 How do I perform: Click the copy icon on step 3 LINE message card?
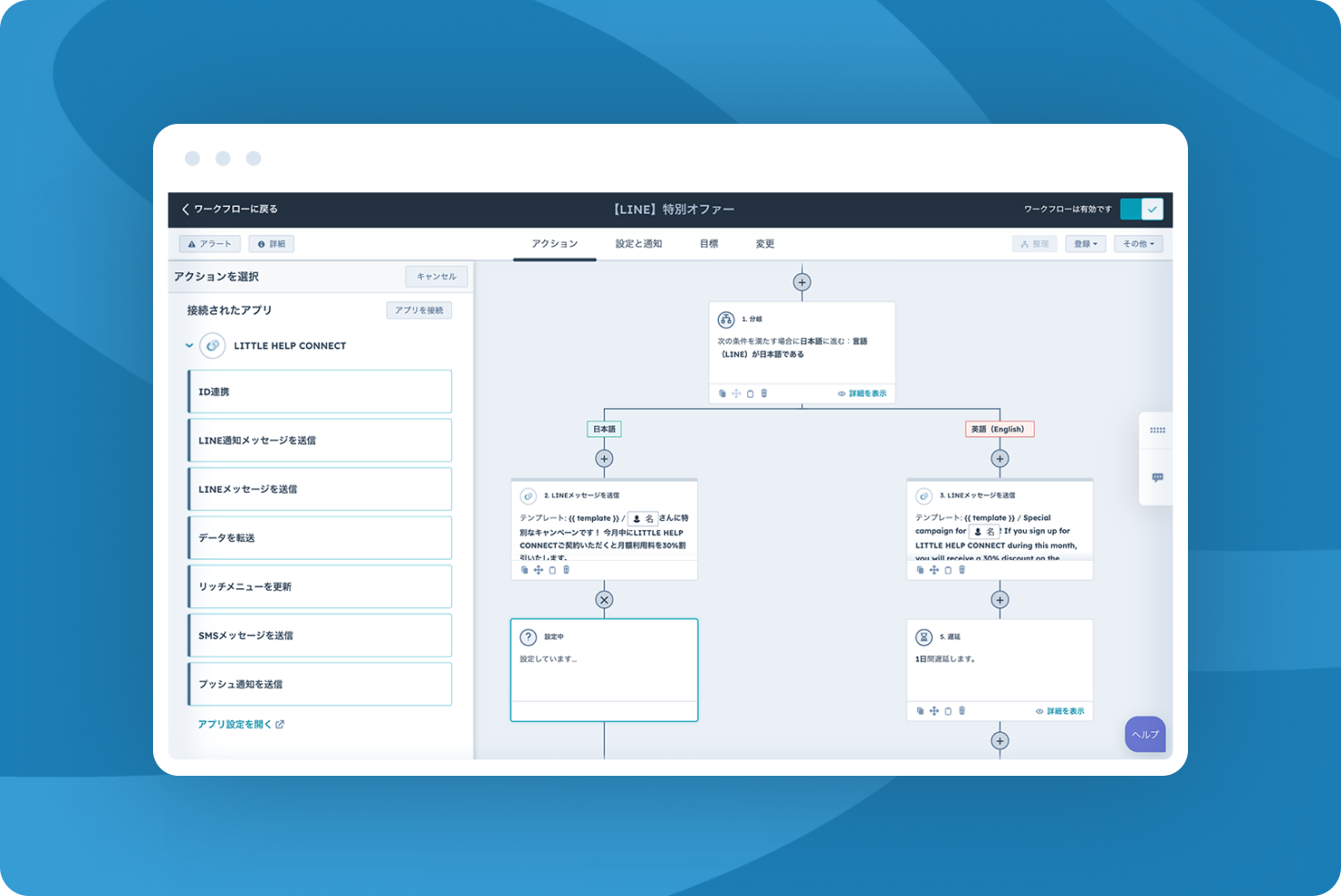click(920, 570)
